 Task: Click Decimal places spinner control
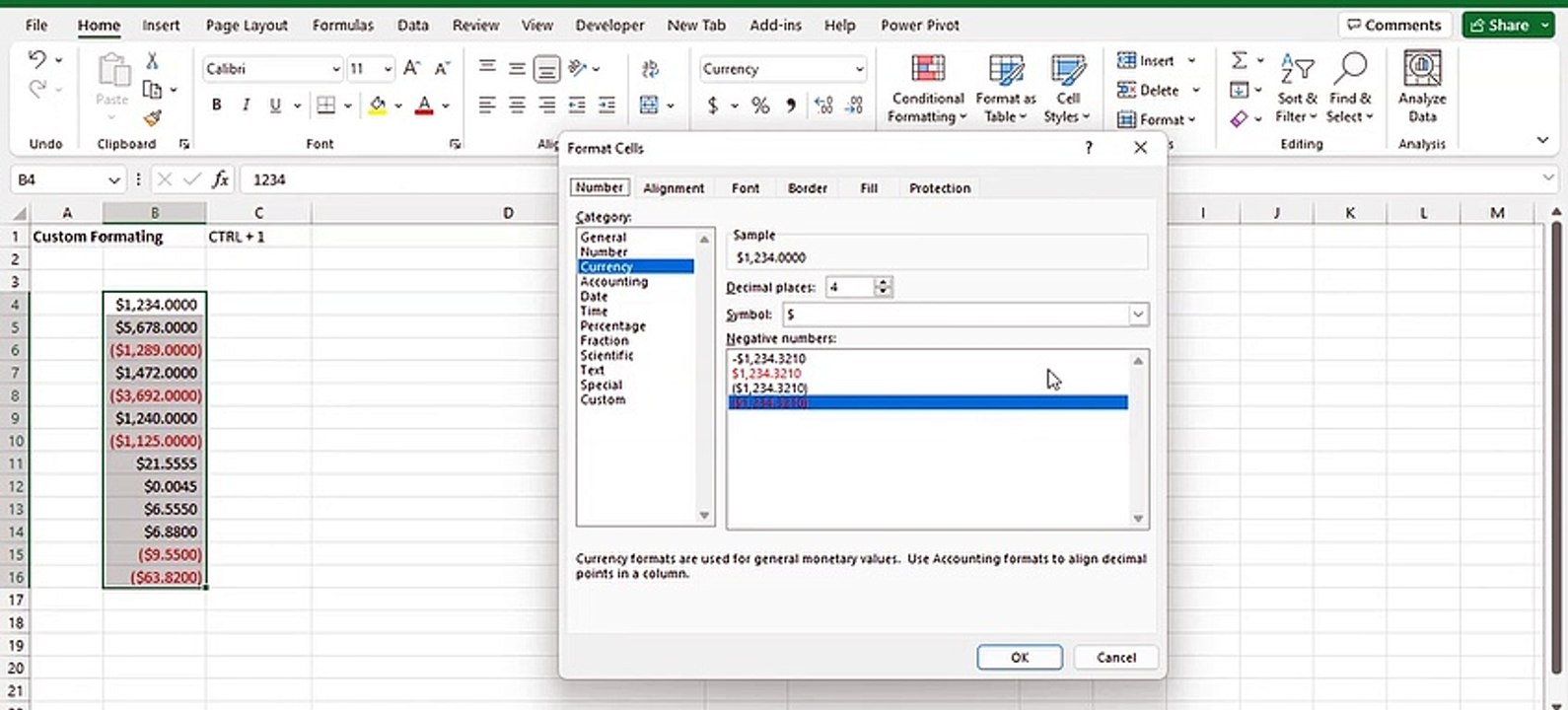pyautogui.click(x=884, y=287)
